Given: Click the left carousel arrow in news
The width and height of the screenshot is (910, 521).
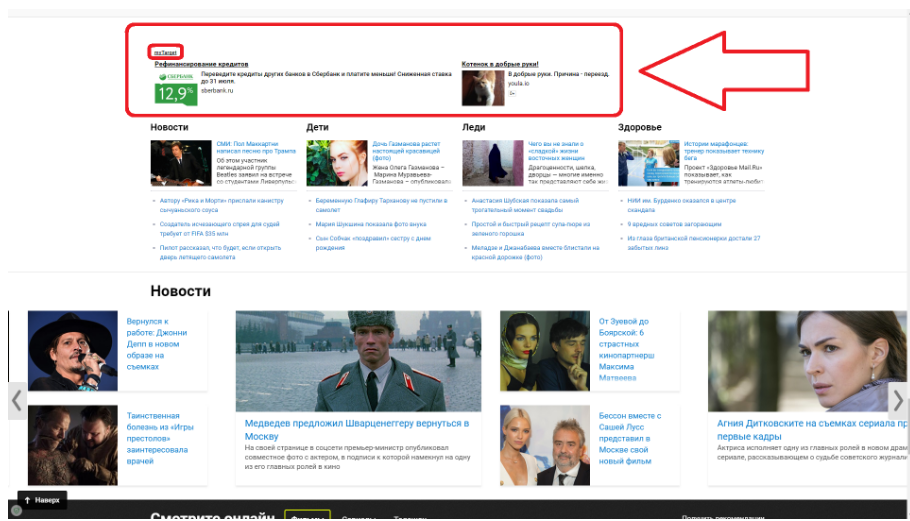Looking at the screenshot, I should (x=17, y=400).
